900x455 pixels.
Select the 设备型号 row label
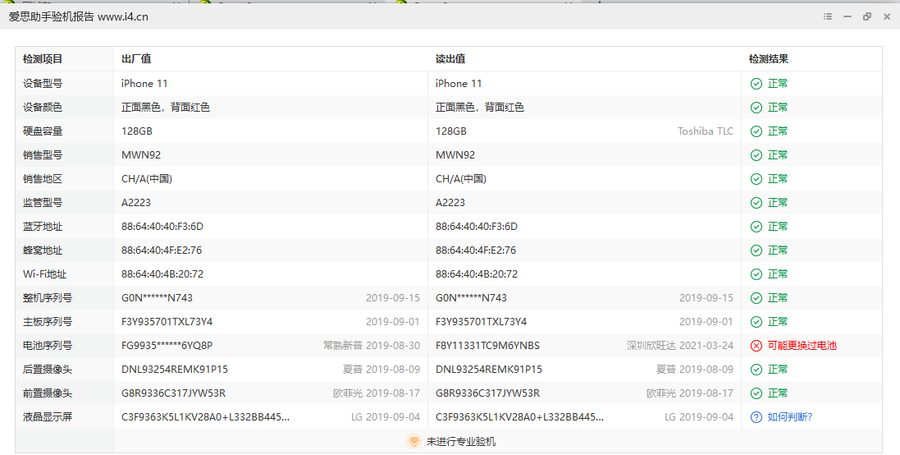click(42, 84)
